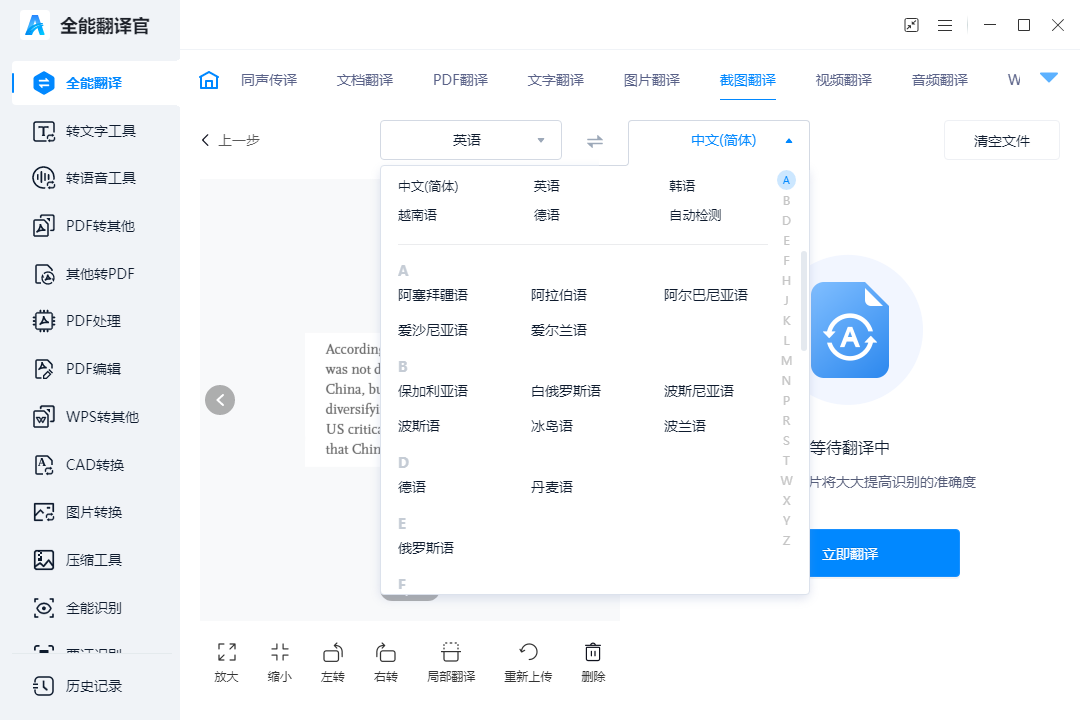Jump to letter M in index
The width and height of the screenshot is (1080, 720).
pyautogui.click(x=786, y=360)
